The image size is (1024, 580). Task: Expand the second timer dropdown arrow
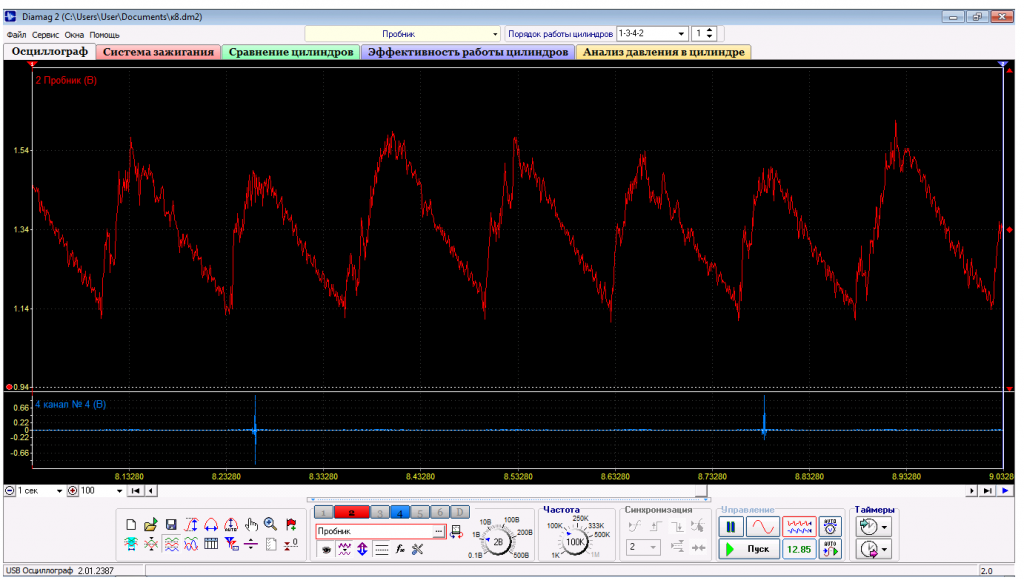click(x=885, y=550)
